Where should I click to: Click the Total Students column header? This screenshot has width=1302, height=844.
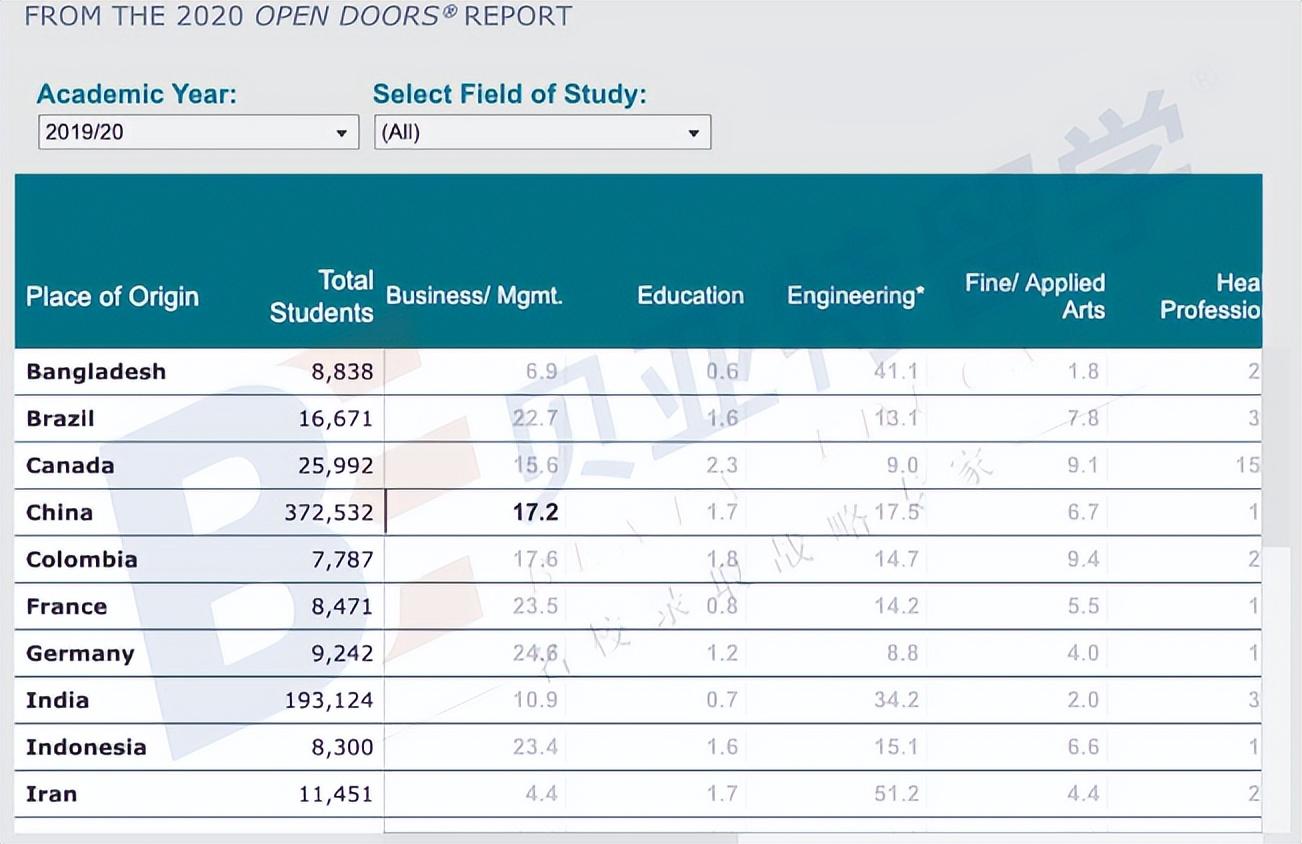tap(321, 296)
